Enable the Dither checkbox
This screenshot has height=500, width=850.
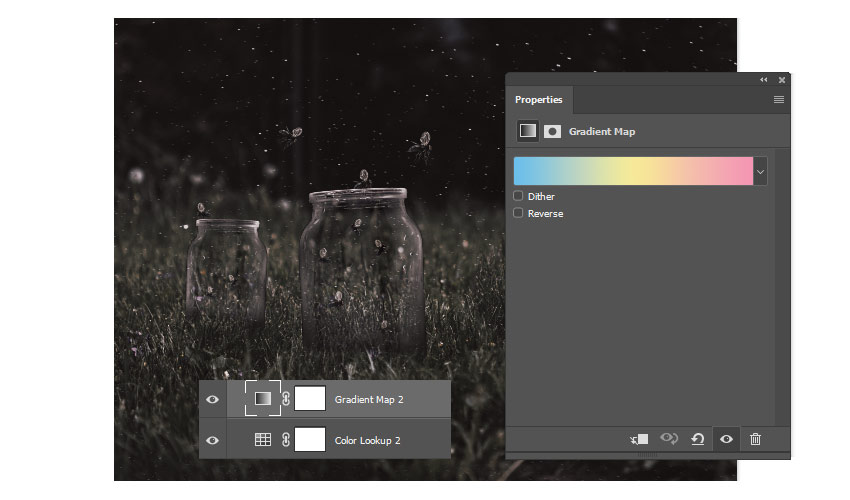(x=518, y=196)
